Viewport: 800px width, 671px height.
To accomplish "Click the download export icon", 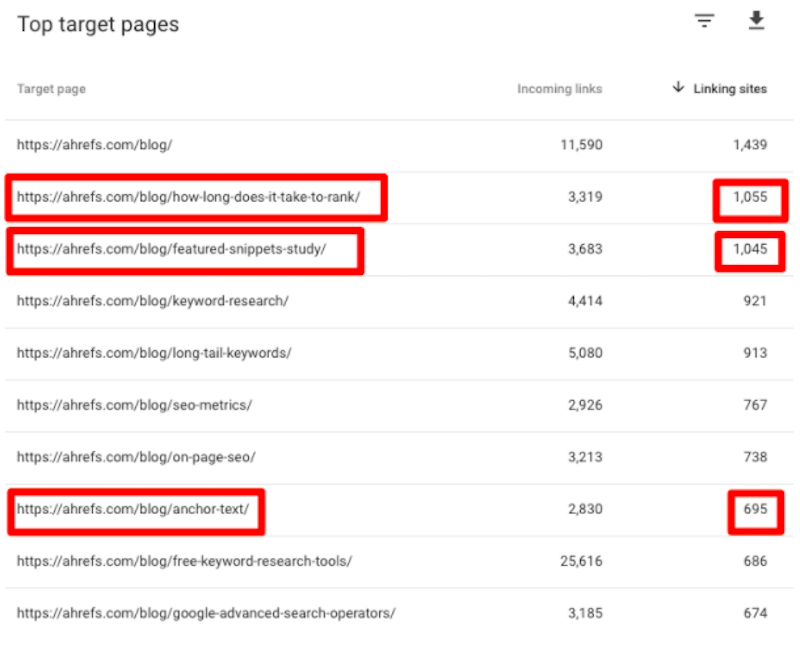I will click(756, 20).
